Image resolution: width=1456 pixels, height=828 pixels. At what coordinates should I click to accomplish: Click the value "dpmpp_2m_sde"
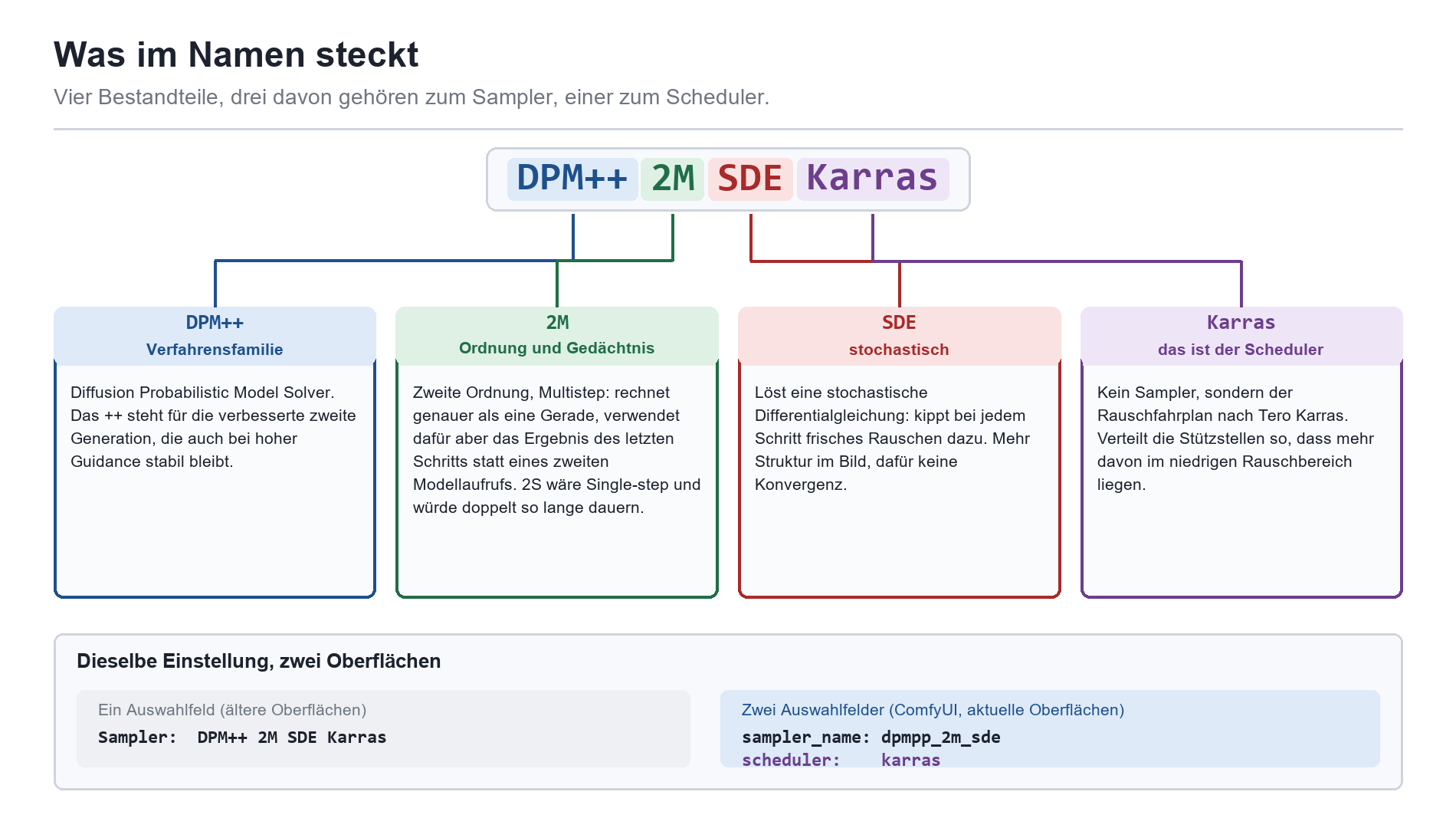pos(941,738)
